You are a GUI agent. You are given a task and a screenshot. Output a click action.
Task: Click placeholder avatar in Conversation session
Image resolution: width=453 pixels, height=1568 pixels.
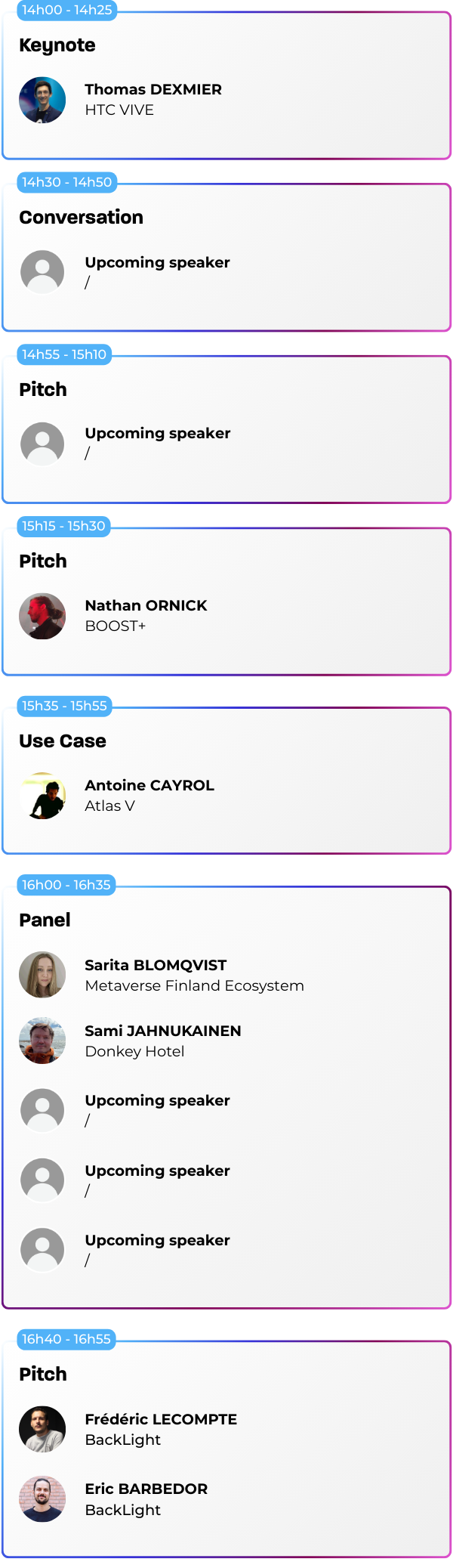coord(42,272)
